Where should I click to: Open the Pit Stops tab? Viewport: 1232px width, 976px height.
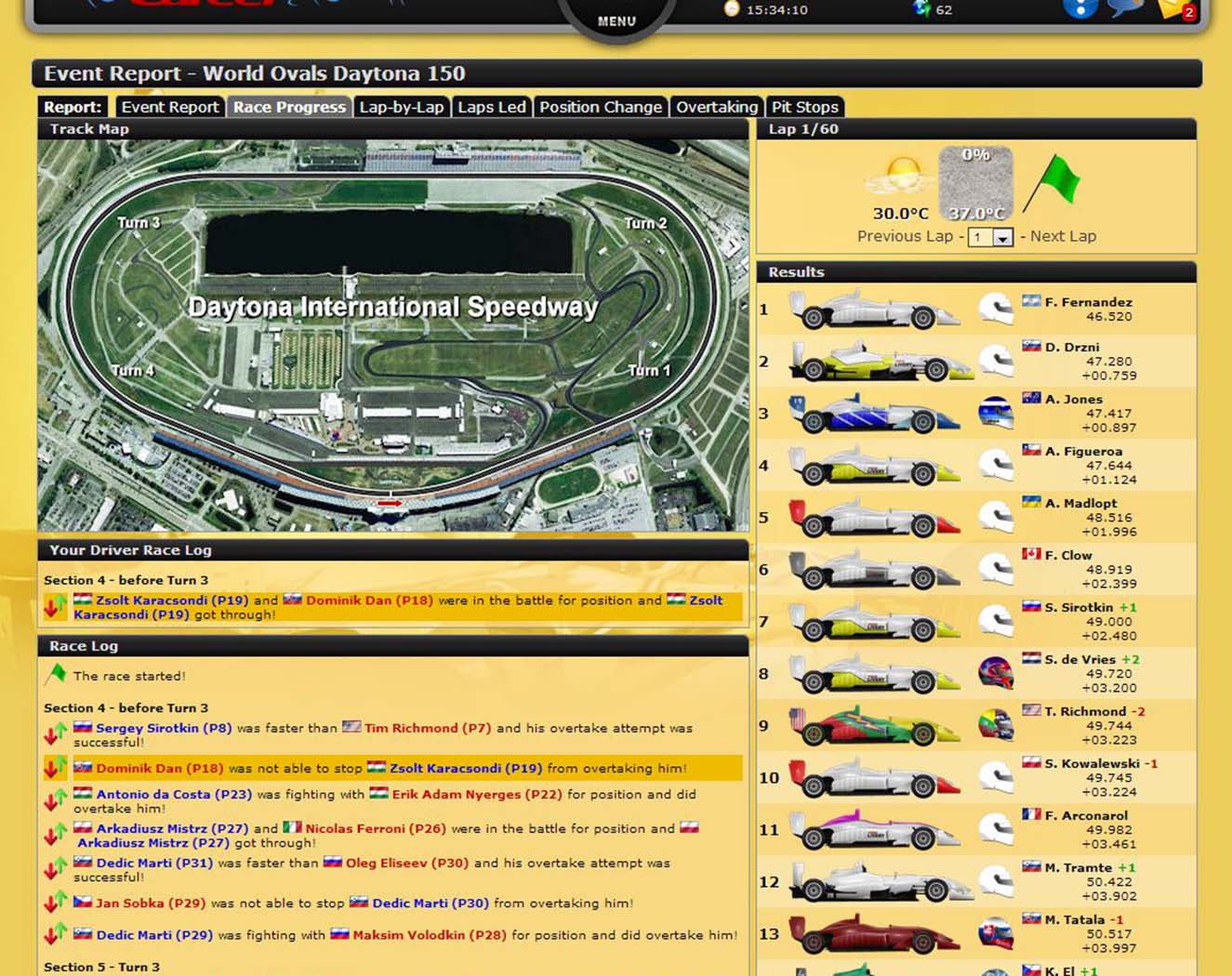click(x=804, y=107)
